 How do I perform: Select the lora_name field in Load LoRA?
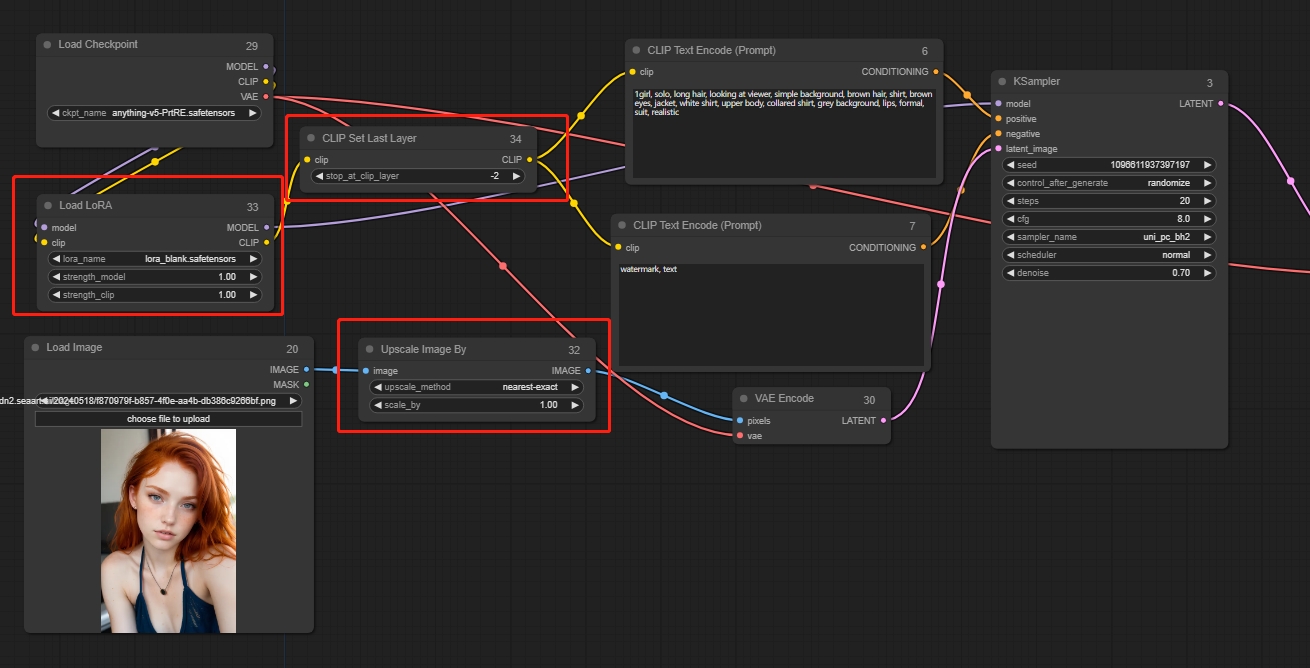click(x=155, y=258)
